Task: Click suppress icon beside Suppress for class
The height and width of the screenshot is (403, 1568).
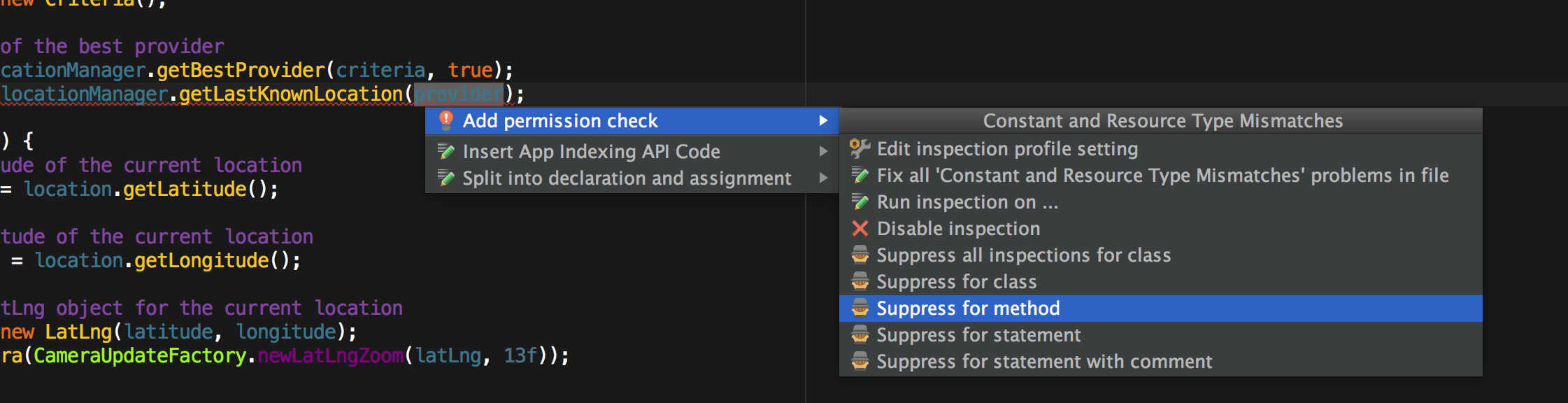Action: pos(860,282)
